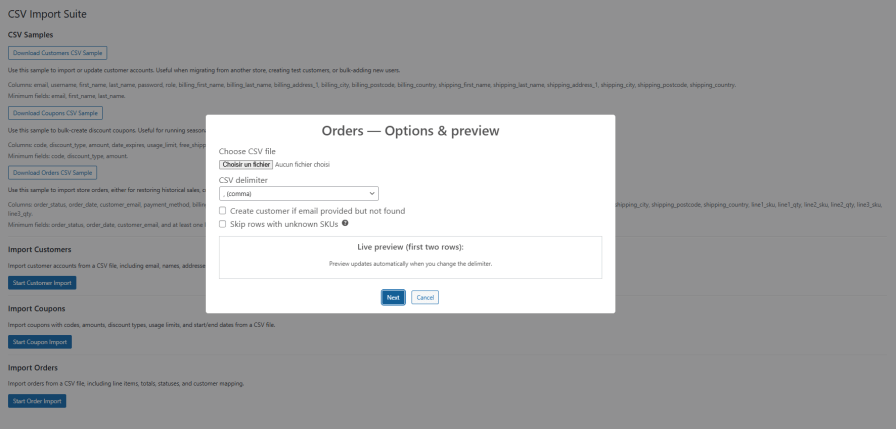Click the 'Create customer if email provided' label
This screenshot has width=896, height=429.
pyautogui.click(x=317, y=211)
